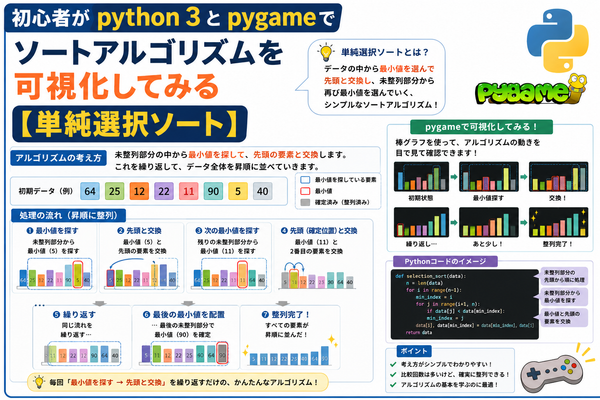Viewport: 600px width, 400px height.
Task: Select the teal data box showing 90
Action: (x=213, y=191)
